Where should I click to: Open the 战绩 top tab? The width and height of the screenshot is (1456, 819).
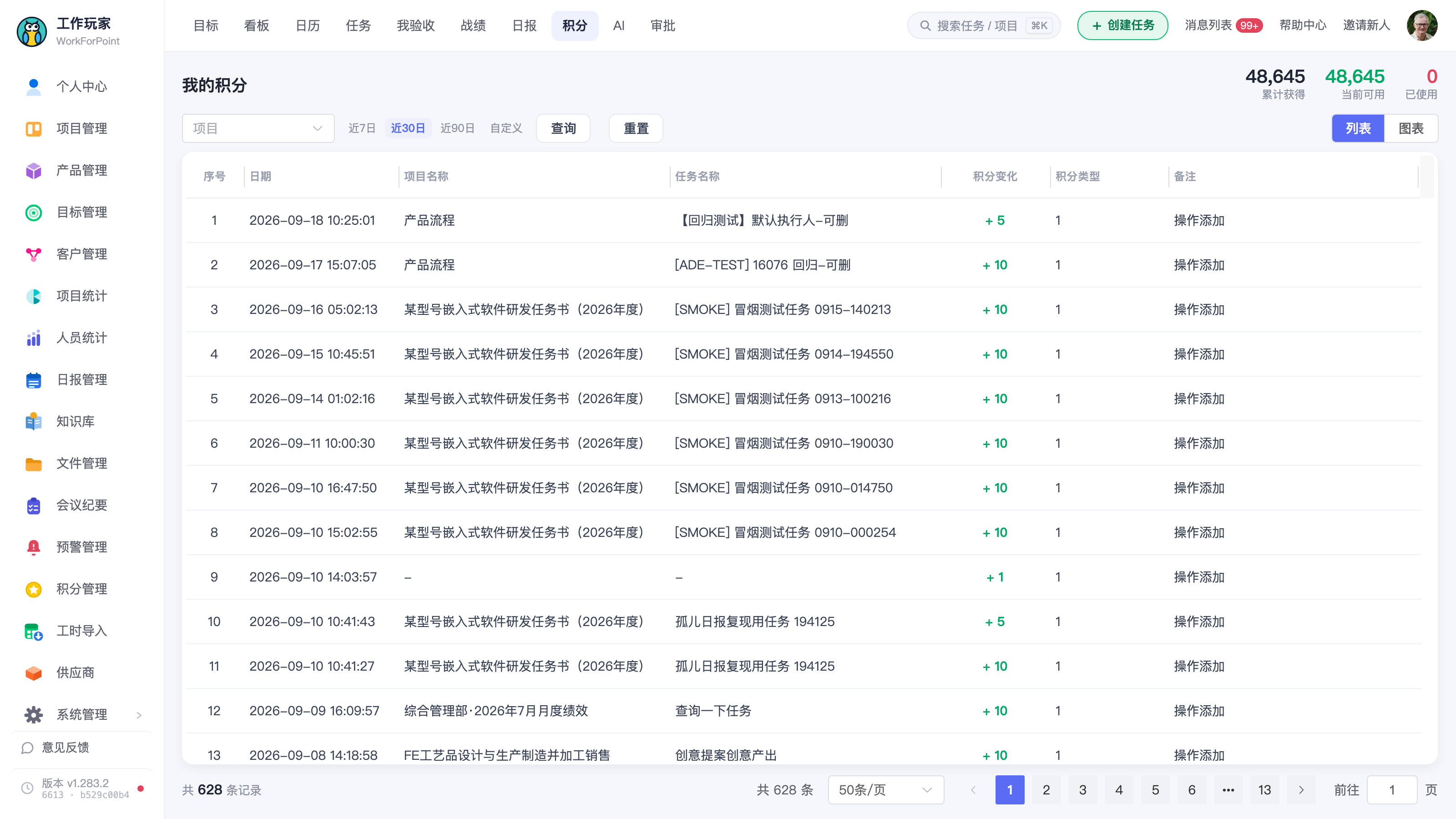(x=473, y=25)
